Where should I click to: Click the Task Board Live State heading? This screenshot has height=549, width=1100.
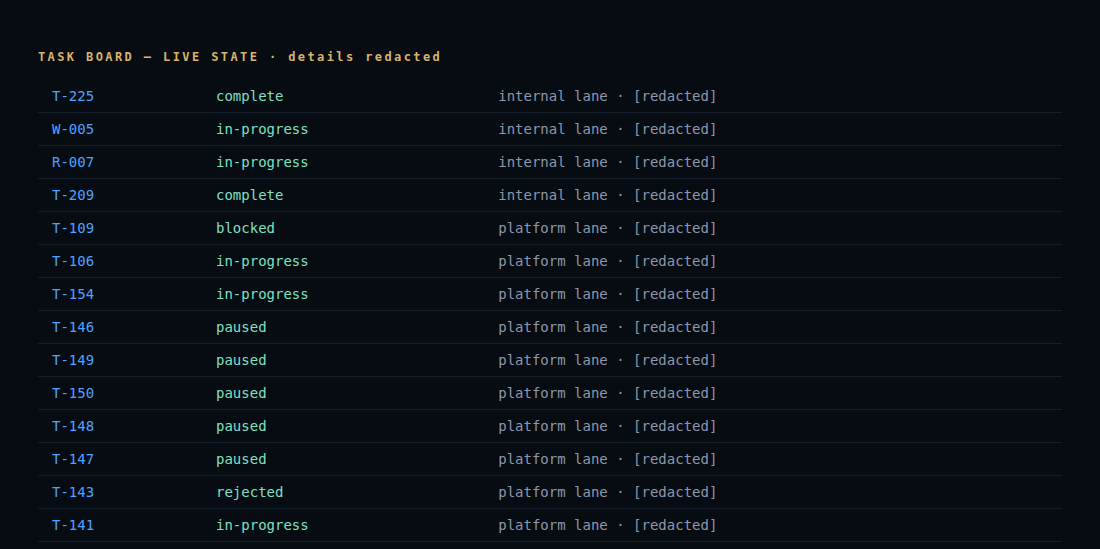point(239,57)
